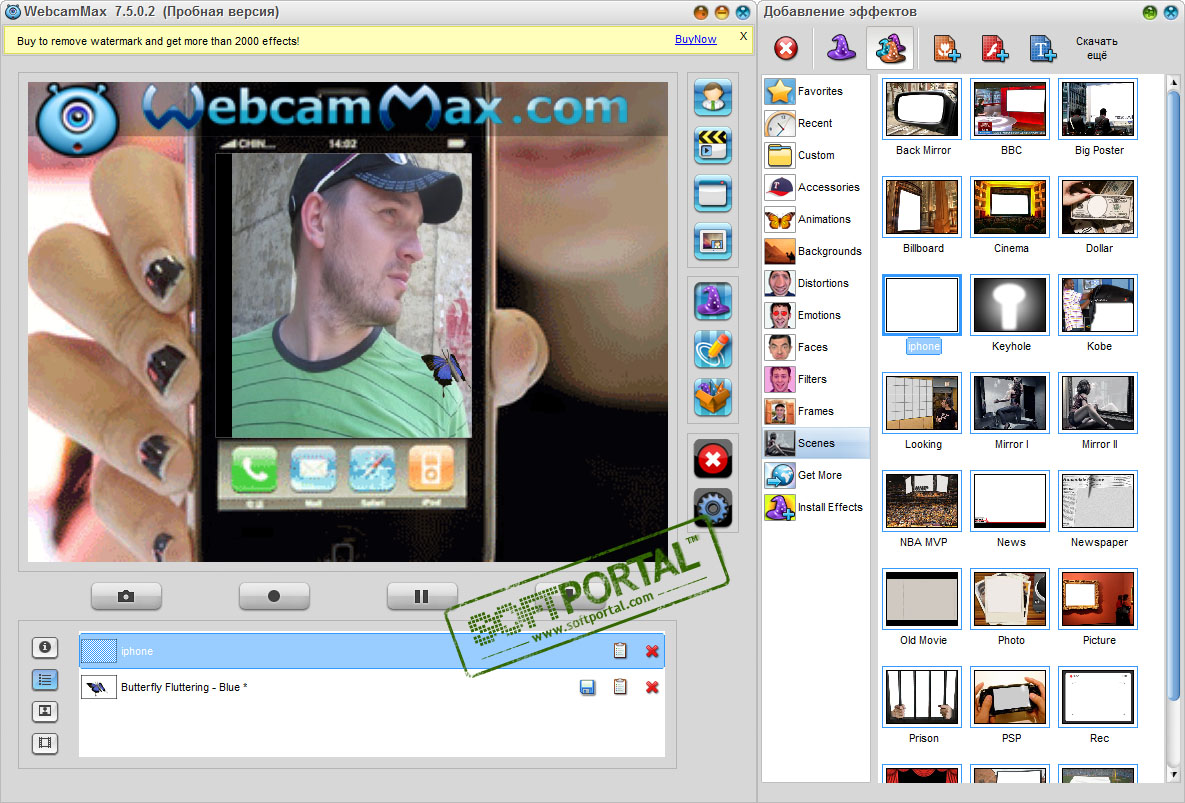Click the info panel icon
Screen dimensions: 1185x803
click(x=45, y=647)
